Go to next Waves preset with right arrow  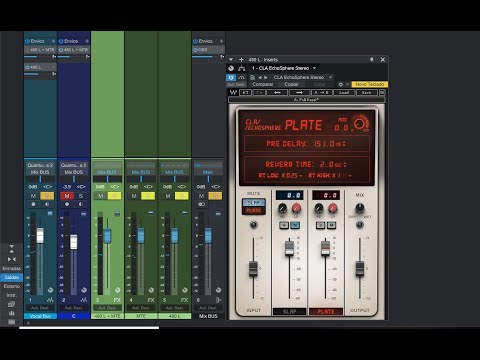coord(299,93)
